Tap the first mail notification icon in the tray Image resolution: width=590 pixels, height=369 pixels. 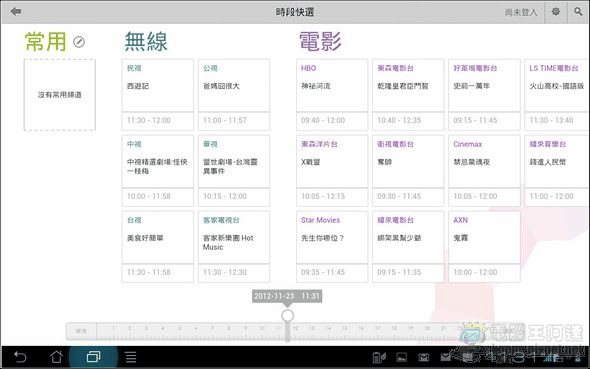(x=424, y=357)
